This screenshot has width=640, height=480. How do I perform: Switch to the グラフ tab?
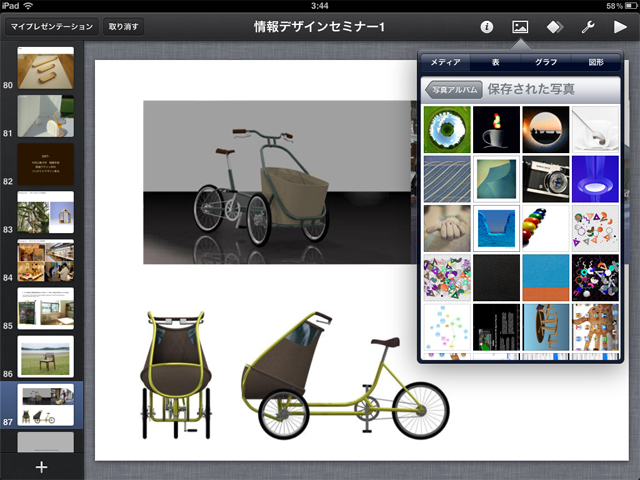click(546, 62)
